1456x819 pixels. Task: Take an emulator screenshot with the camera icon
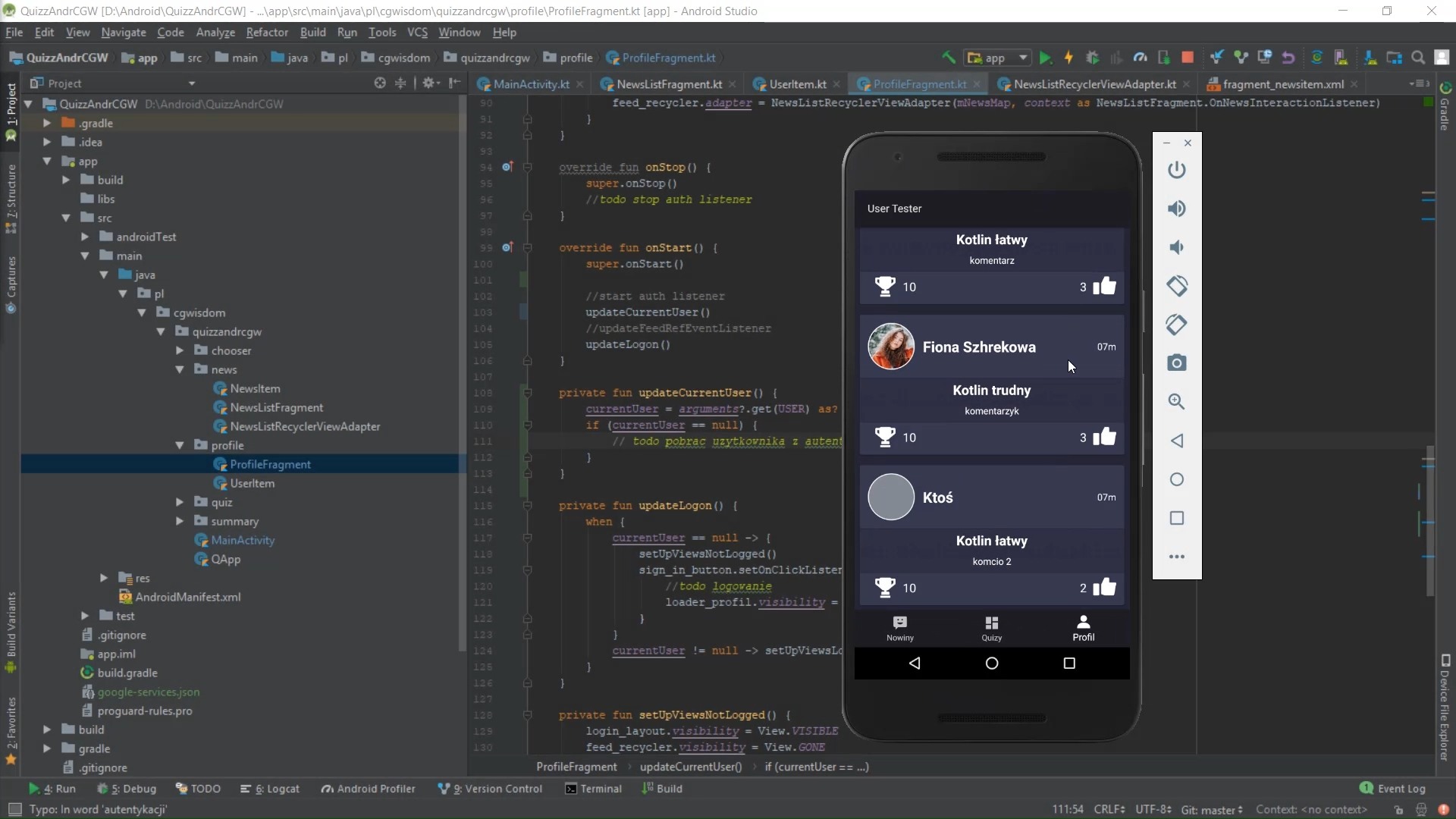[x=1177, y=362]
